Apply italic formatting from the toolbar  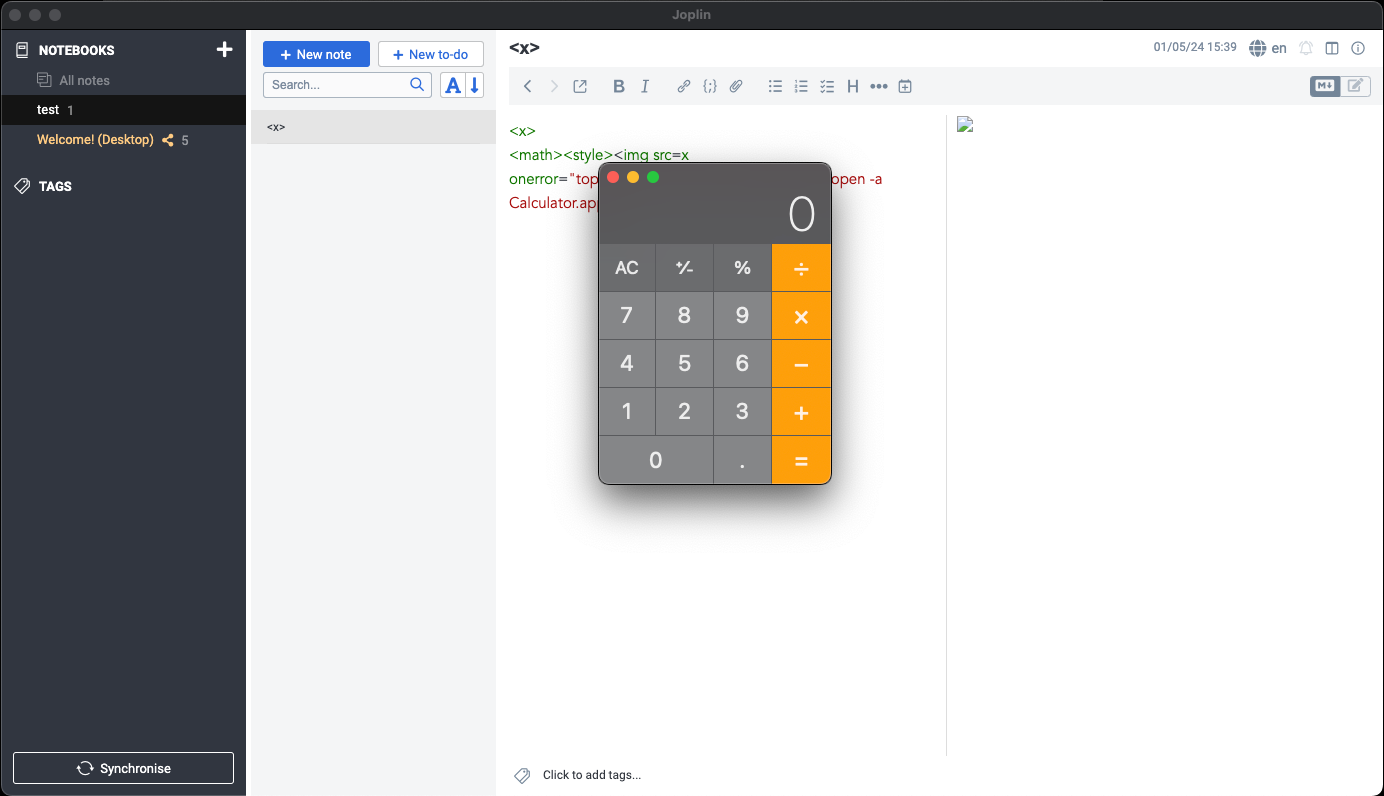point(645,87)
